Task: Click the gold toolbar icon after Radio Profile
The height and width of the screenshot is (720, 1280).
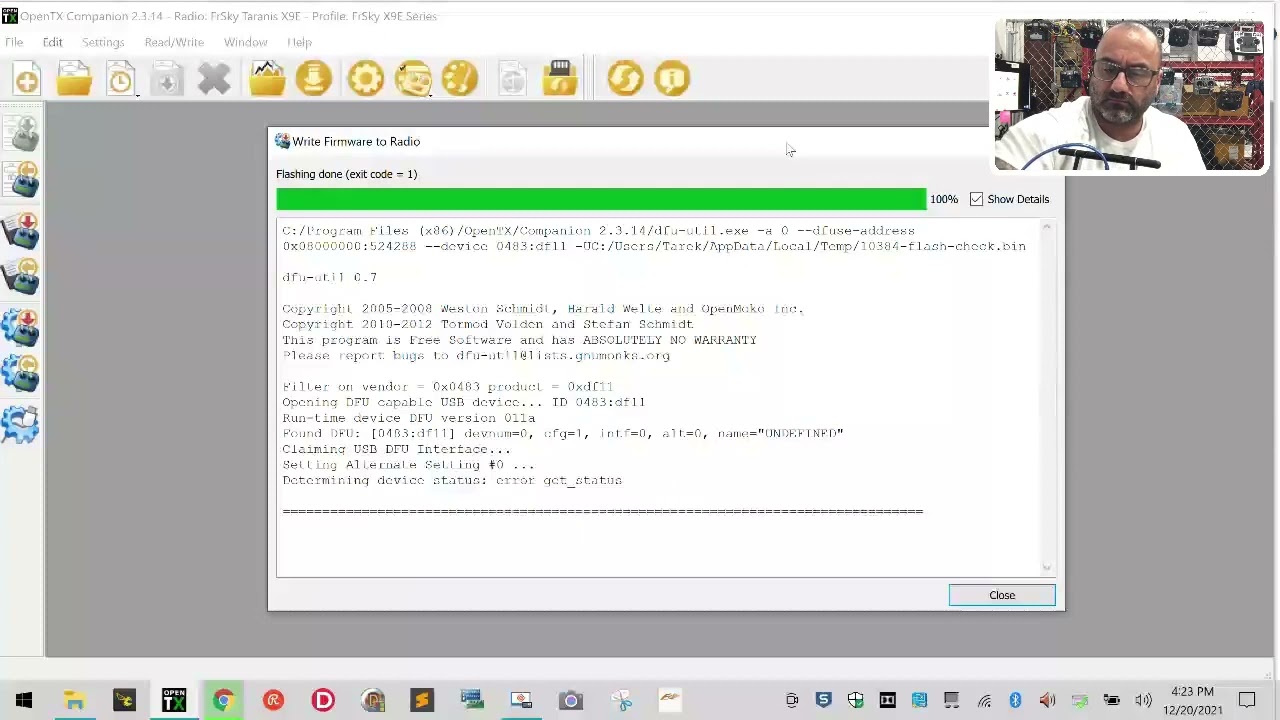Action: 460,79
